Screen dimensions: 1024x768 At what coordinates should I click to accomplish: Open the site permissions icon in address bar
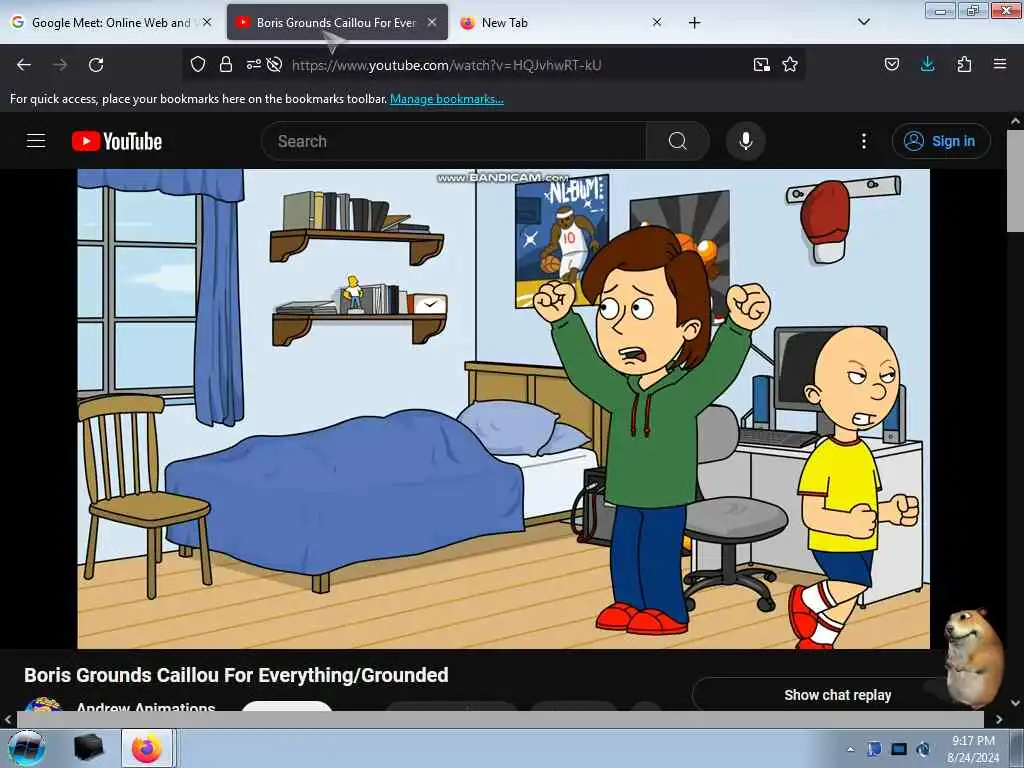[x=253, y=64]
